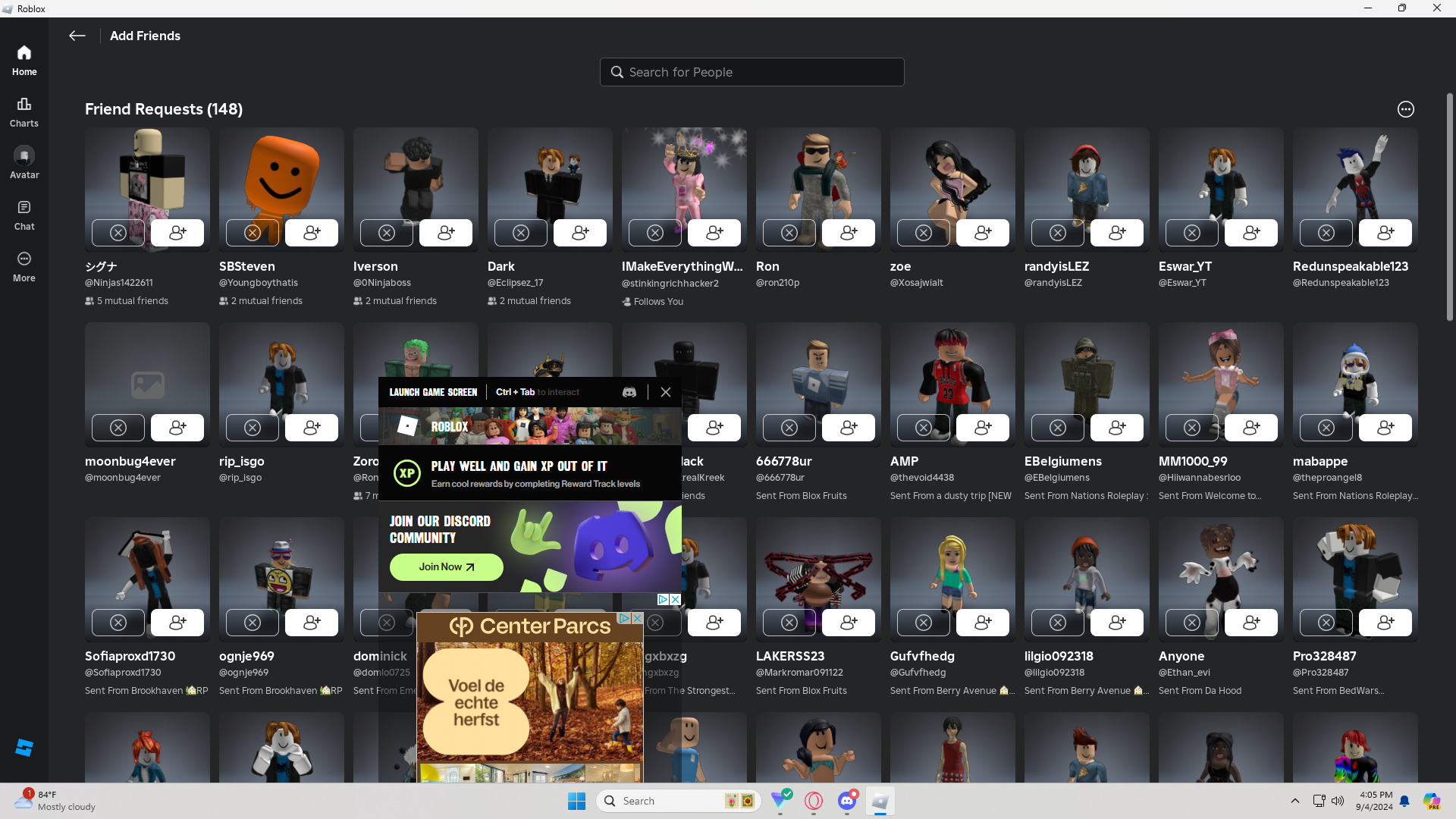Decline Redunspeakable123's friend request
This screenshot has height=819, width=1456.
coord(1326,233)
